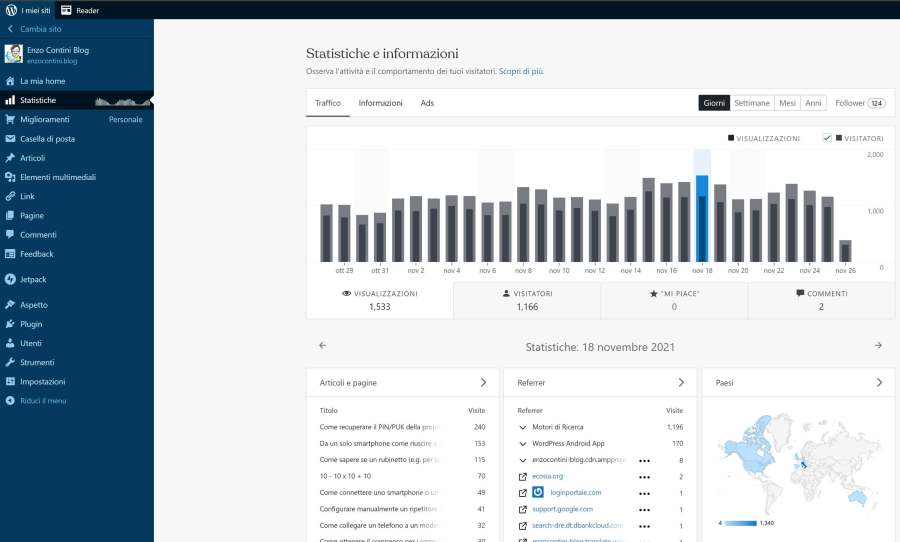Viewport: 900px width, 542px height.
Task: Switch to the Informazioni tab
Action: (380, 103)
